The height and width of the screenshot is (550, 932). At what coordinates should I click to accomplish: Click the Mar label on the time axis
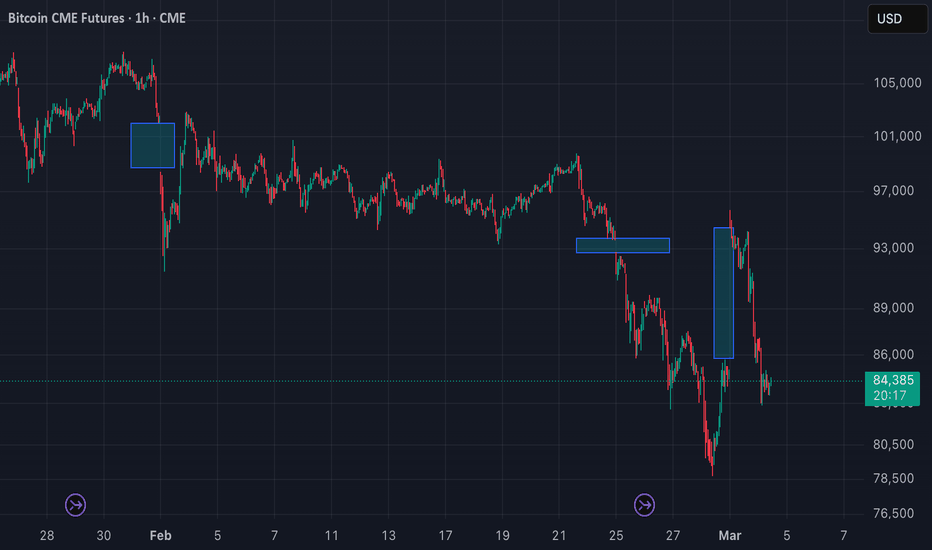730,536
